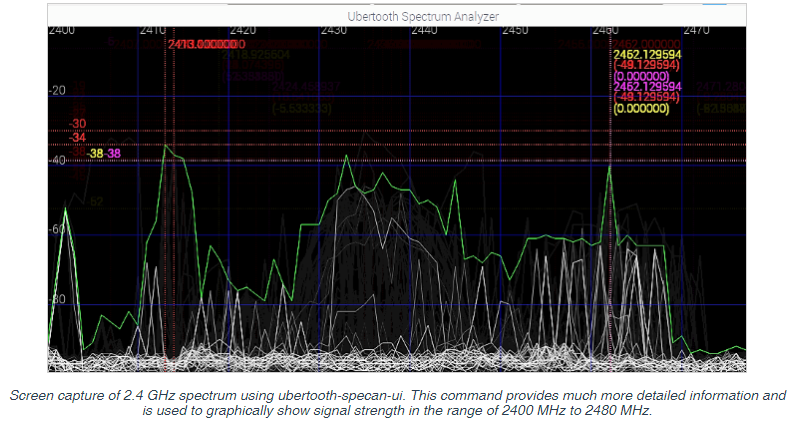Click the green peak at 2462 MHz

pos(610,166)
